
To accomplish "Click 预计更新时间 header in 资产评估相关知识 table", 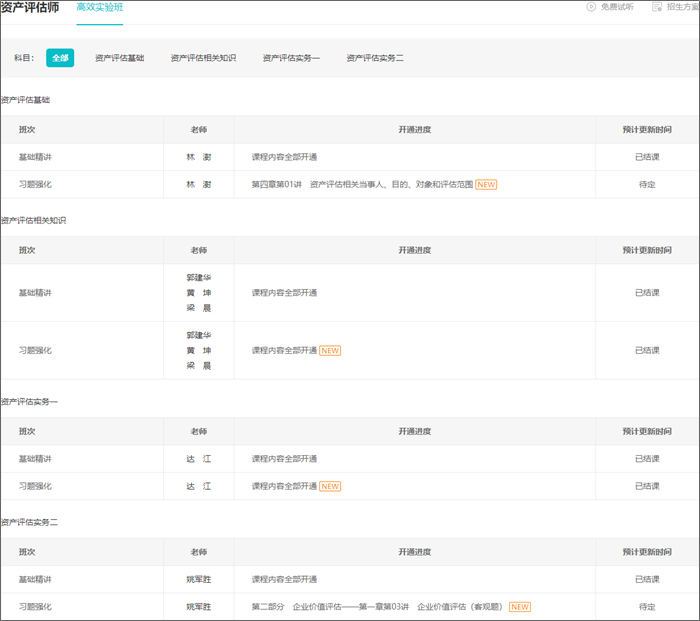I will (647, 250).
